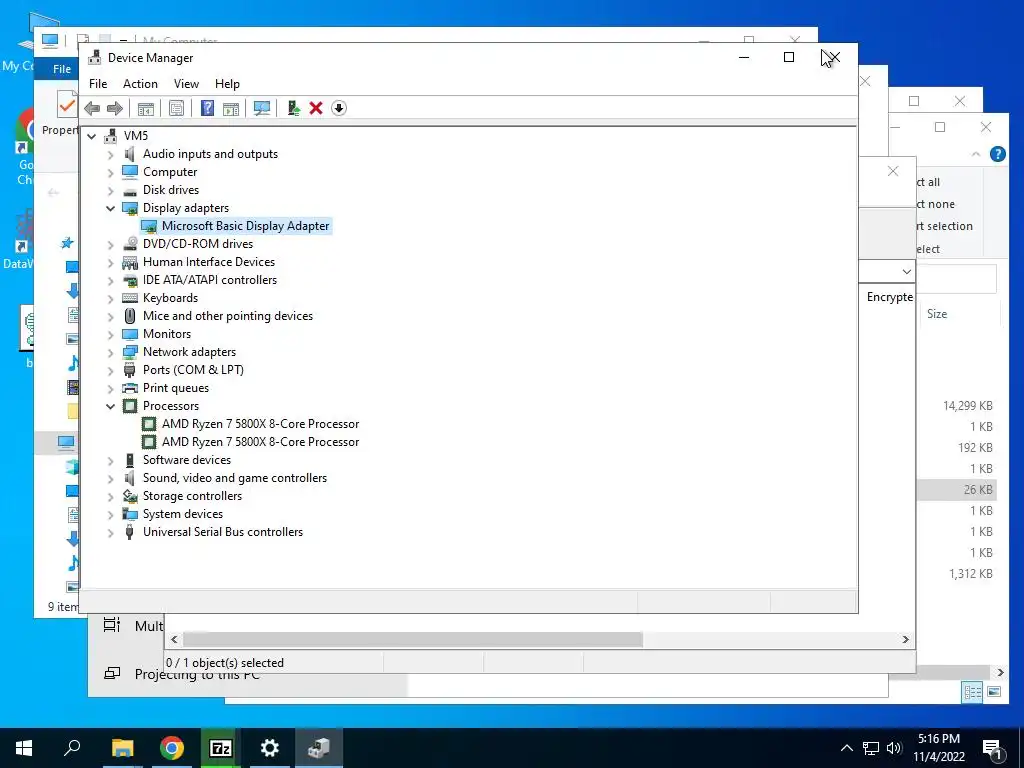The height and width of the screenshot is (768, 1024).
Task: Select the second AMD Ryzen 7 5800X processor entry
Action: [x=261, y=442]
